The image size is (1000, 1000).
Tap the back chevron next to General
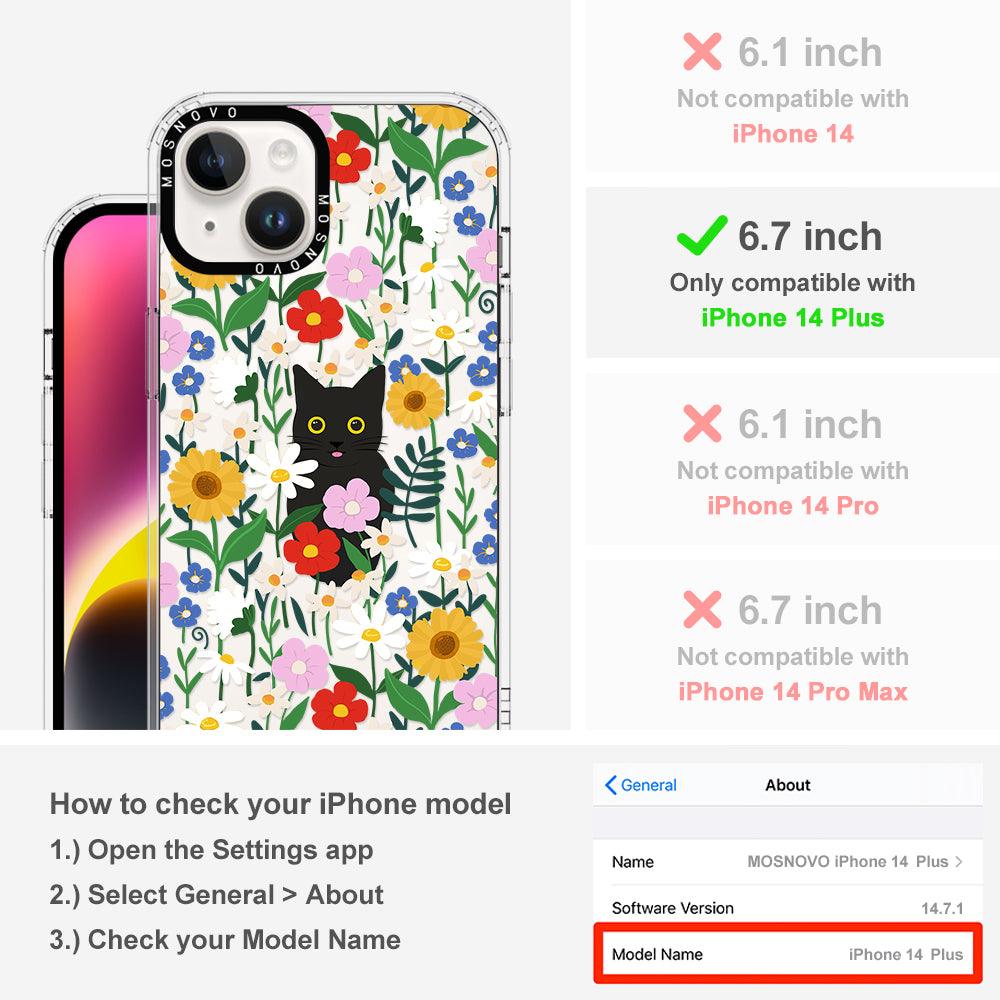[610, 785]
